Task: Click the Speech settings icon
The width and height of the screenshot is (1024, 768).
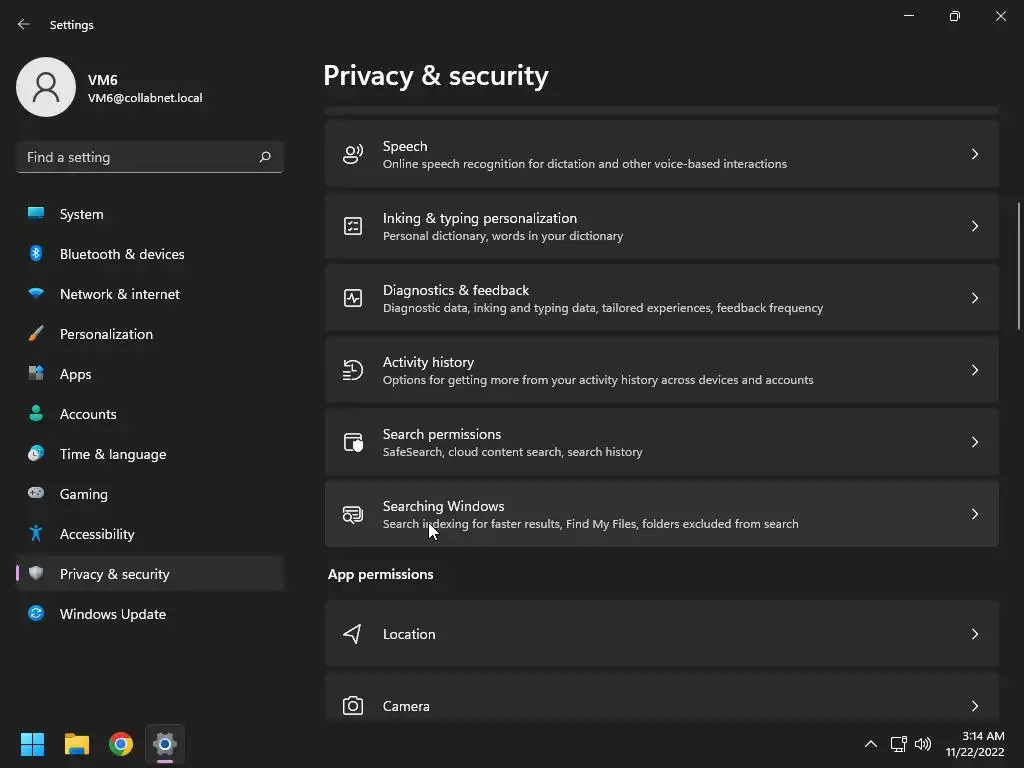Action: 353,154
